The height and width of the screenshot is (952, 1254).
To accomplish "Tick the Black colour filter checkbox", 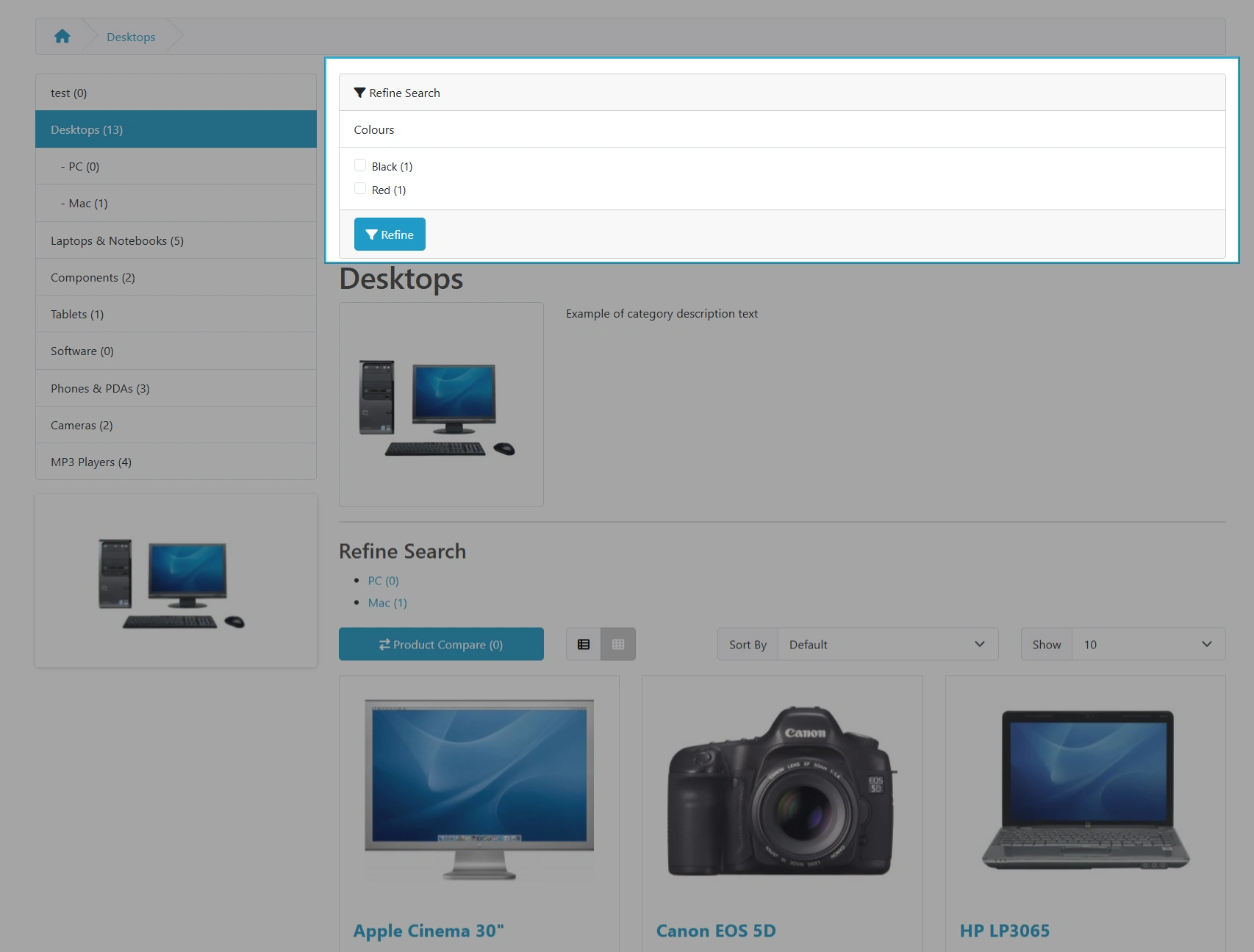I will click(360, 165).
